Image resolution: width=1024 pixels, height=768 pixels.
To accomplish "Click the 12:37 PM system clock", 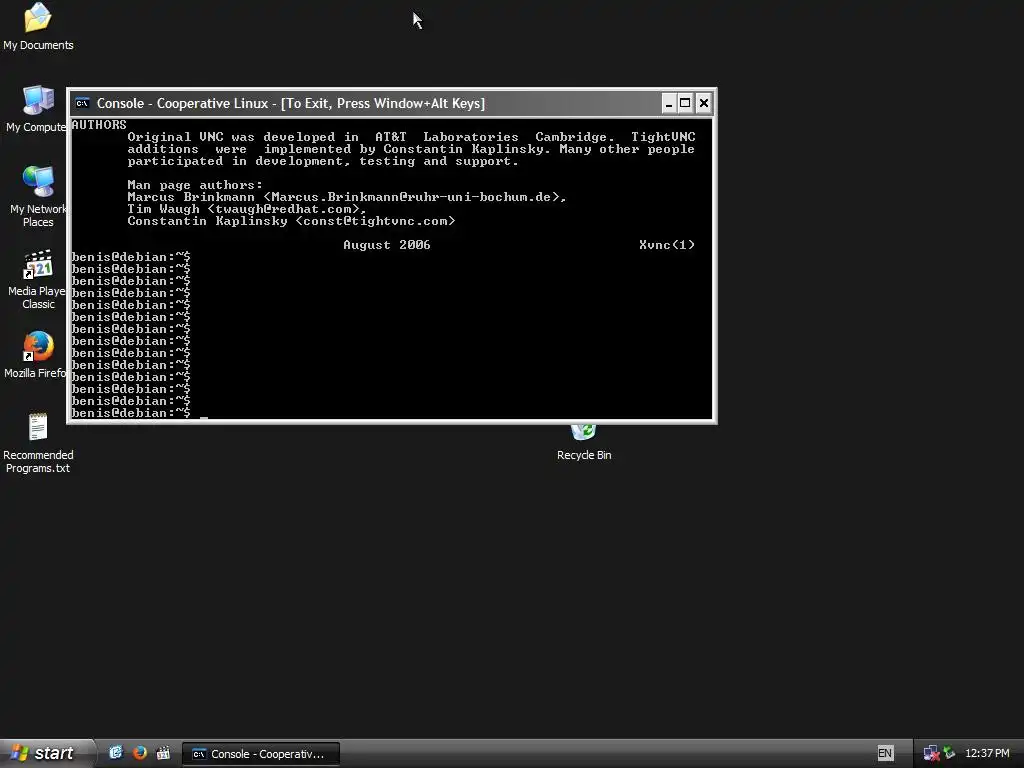I will (x=987, y=753).
